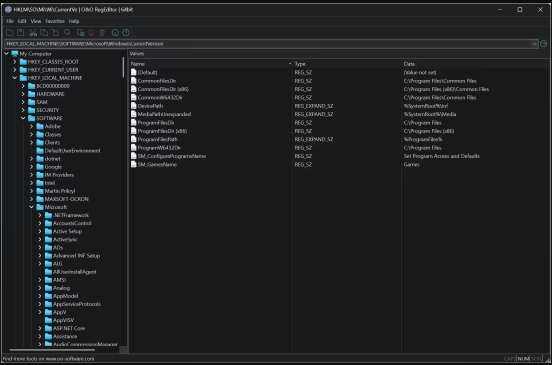The width and height of the screenshot is (552, 365).
Task: Click the O&O RegEditor title bar app icon
Action: tap(8, 10)
